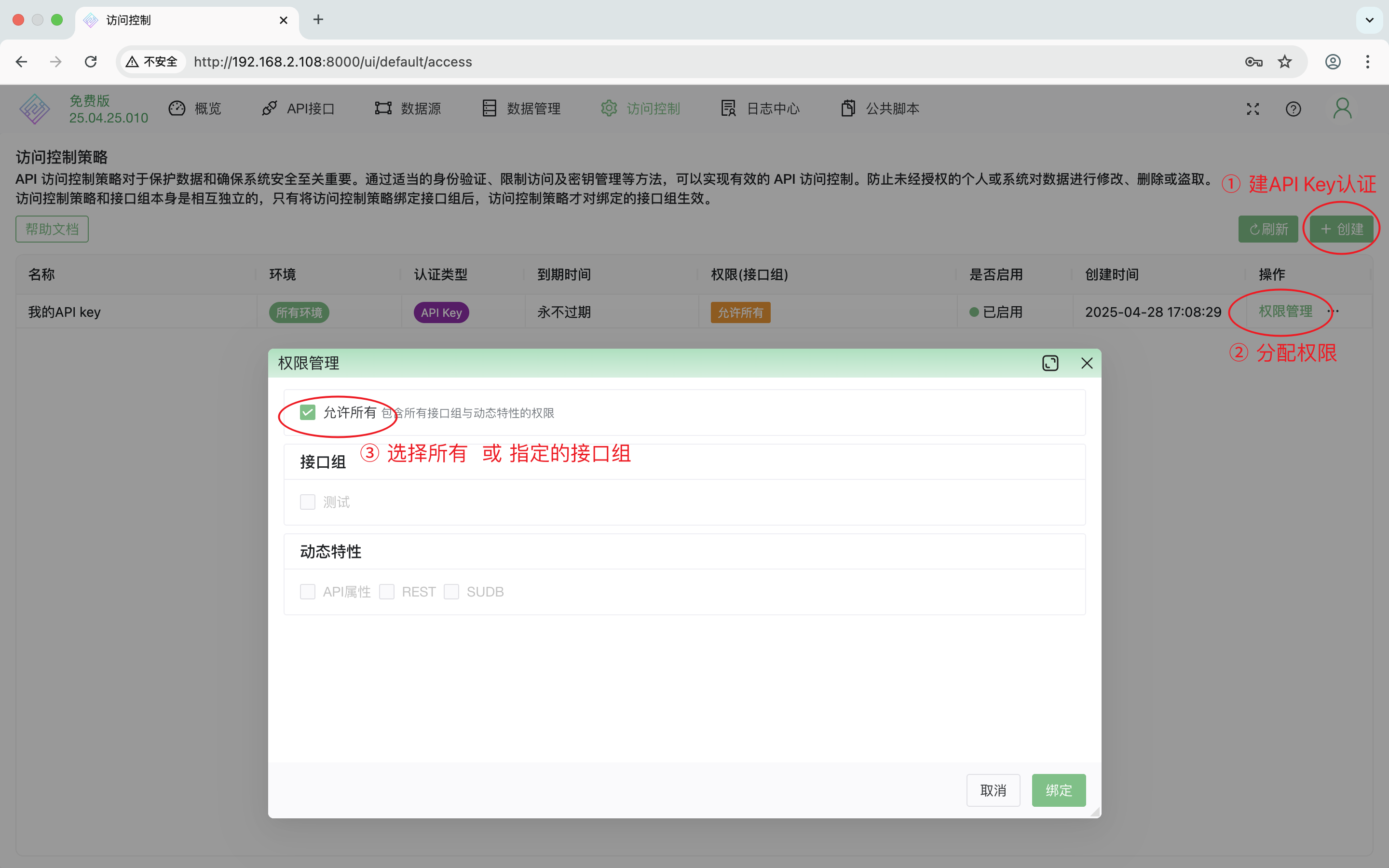Image resolution: width=1389 pixels, height=868 pixels.
Task: Open the row actions ellipsis menu
Action: [x=1333, y=312]
